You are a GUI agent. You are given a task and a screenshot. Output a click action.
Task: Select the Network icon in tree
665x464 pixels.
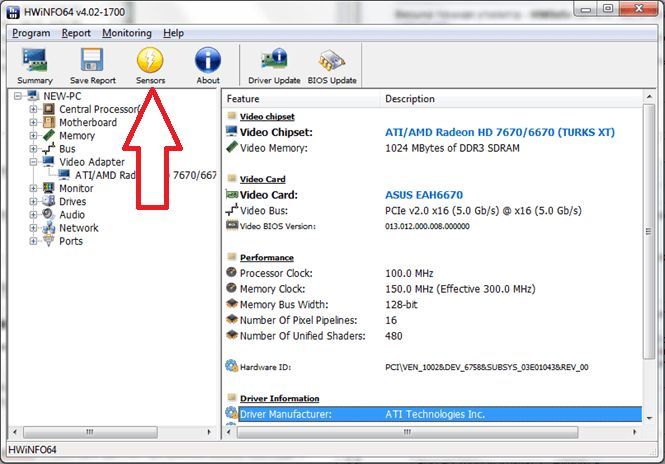pos(49,228)
